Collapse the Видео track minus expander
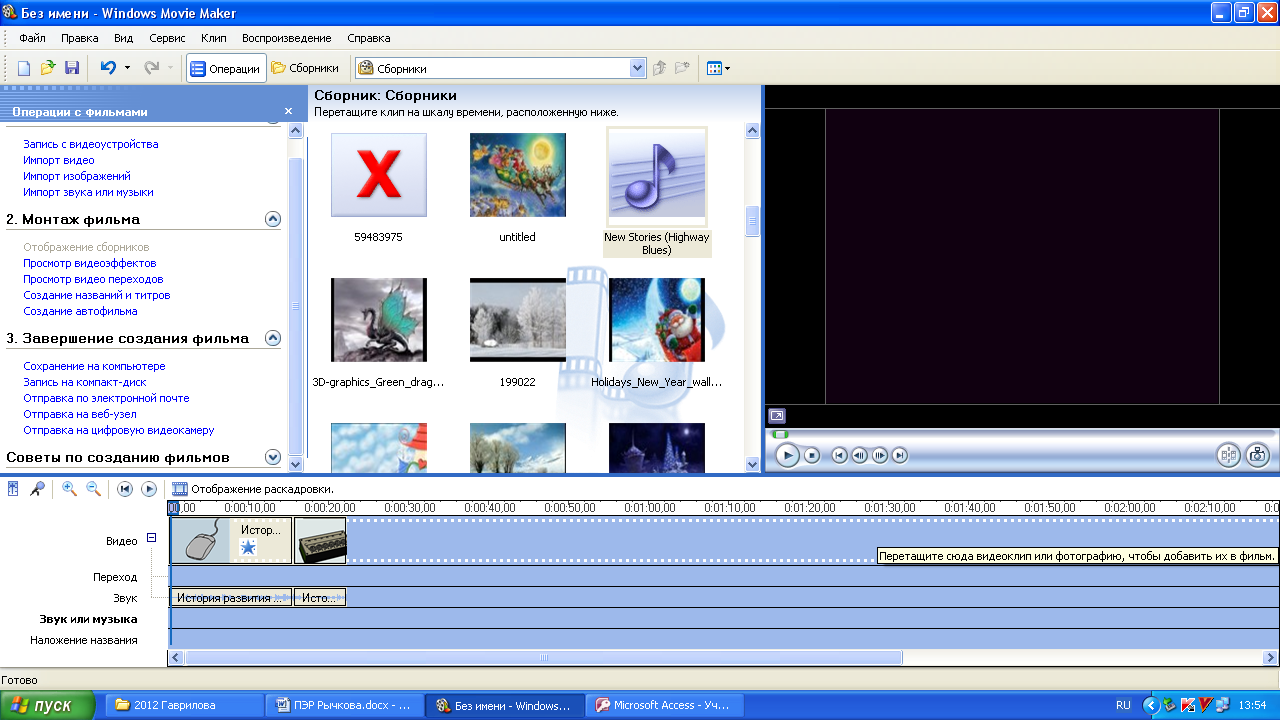1280x720 pixels. point(152,538)
